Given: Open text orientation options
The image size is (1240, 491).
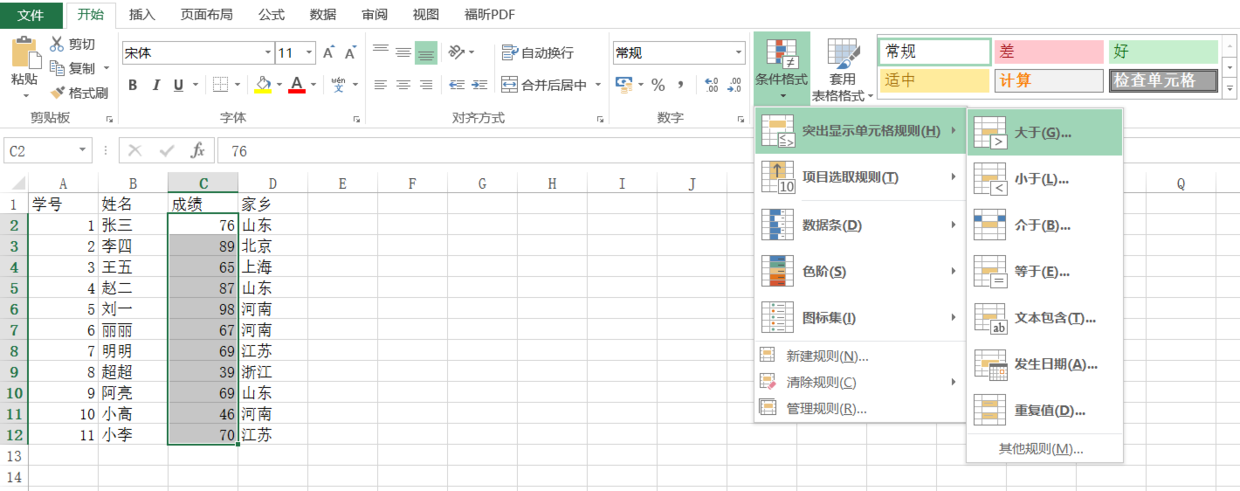Looking at the screenshot, I should [x=456, y=52].
